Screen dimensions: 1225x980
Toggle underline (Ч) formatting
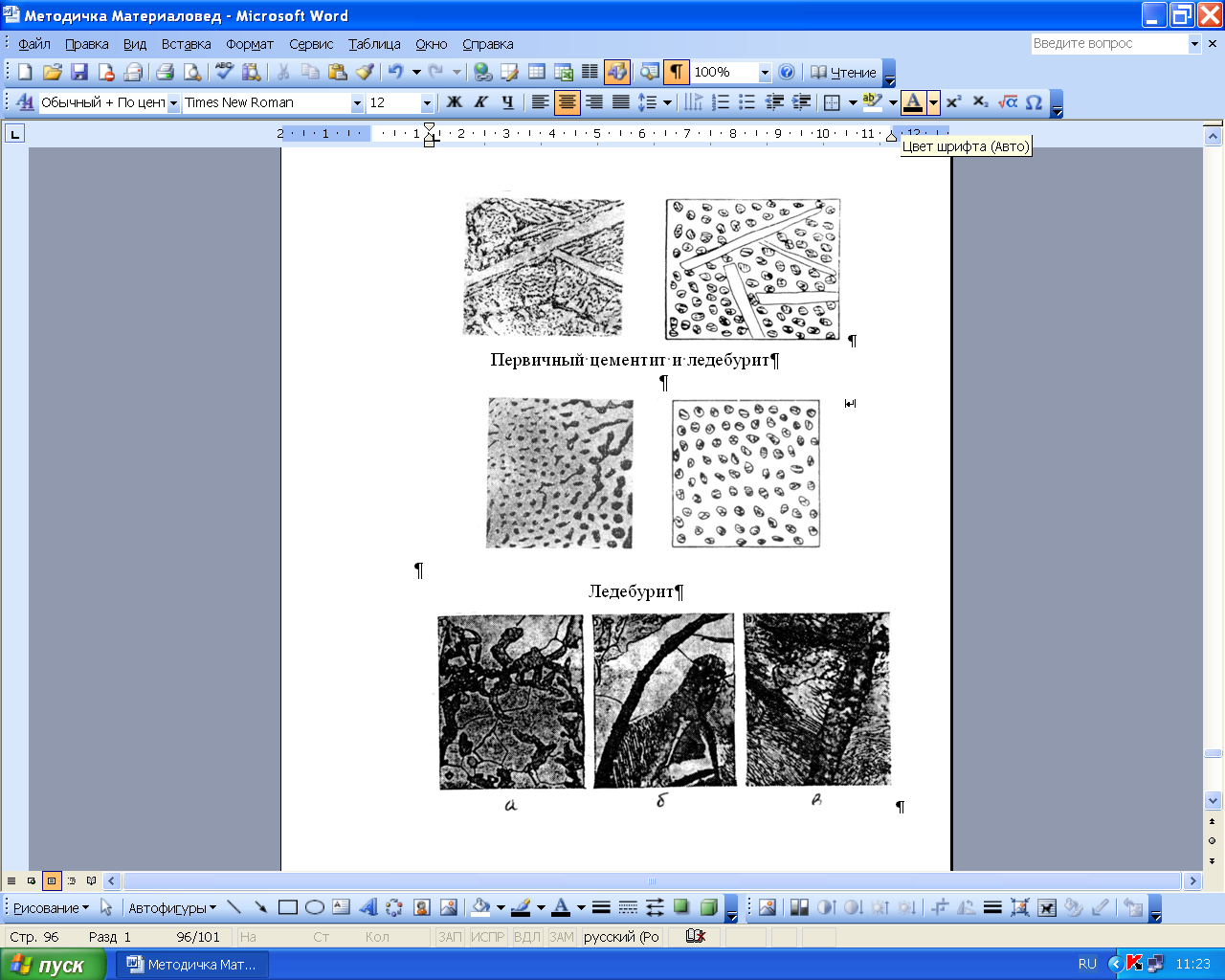(x=508, y=102)
